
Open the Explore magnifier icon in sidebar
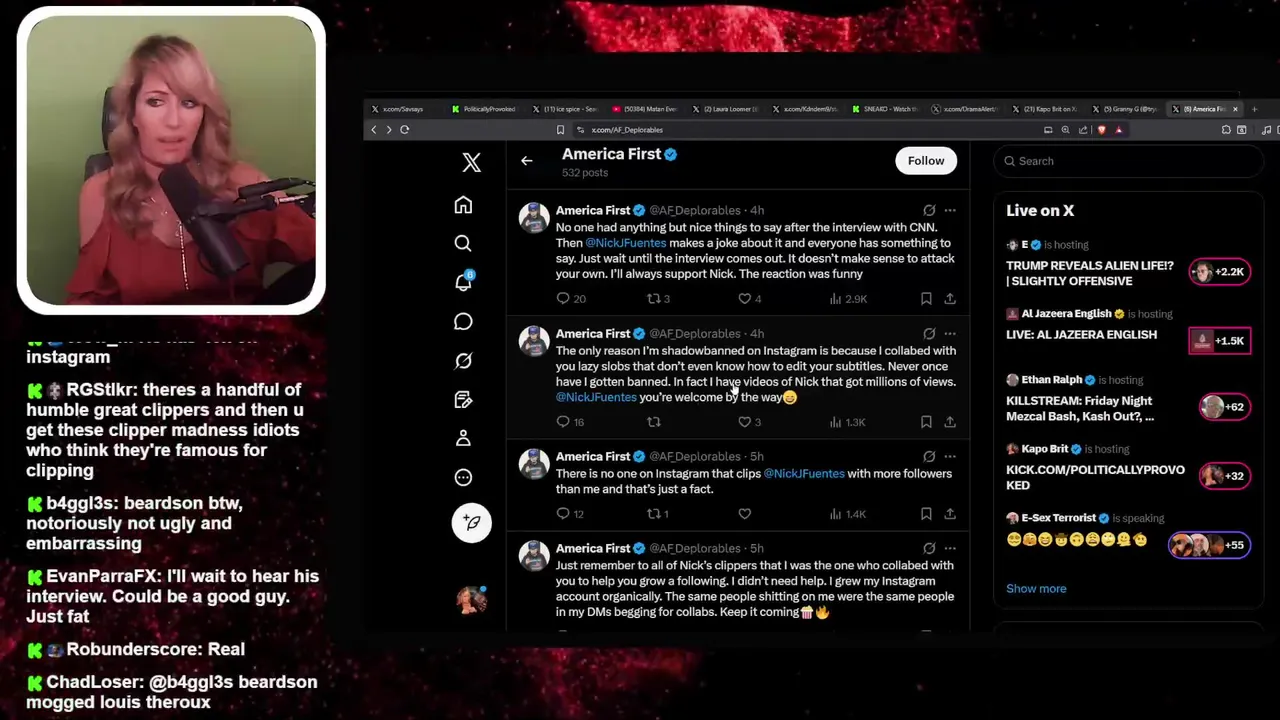463,243
